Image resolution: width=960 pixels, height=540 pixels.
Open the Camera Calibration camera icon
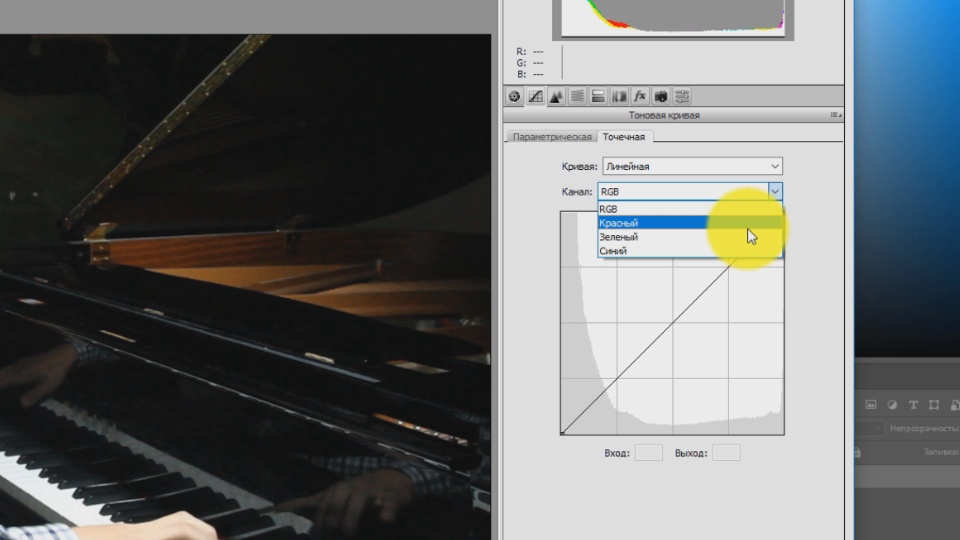pyautogui.click(x=661, y=96)
